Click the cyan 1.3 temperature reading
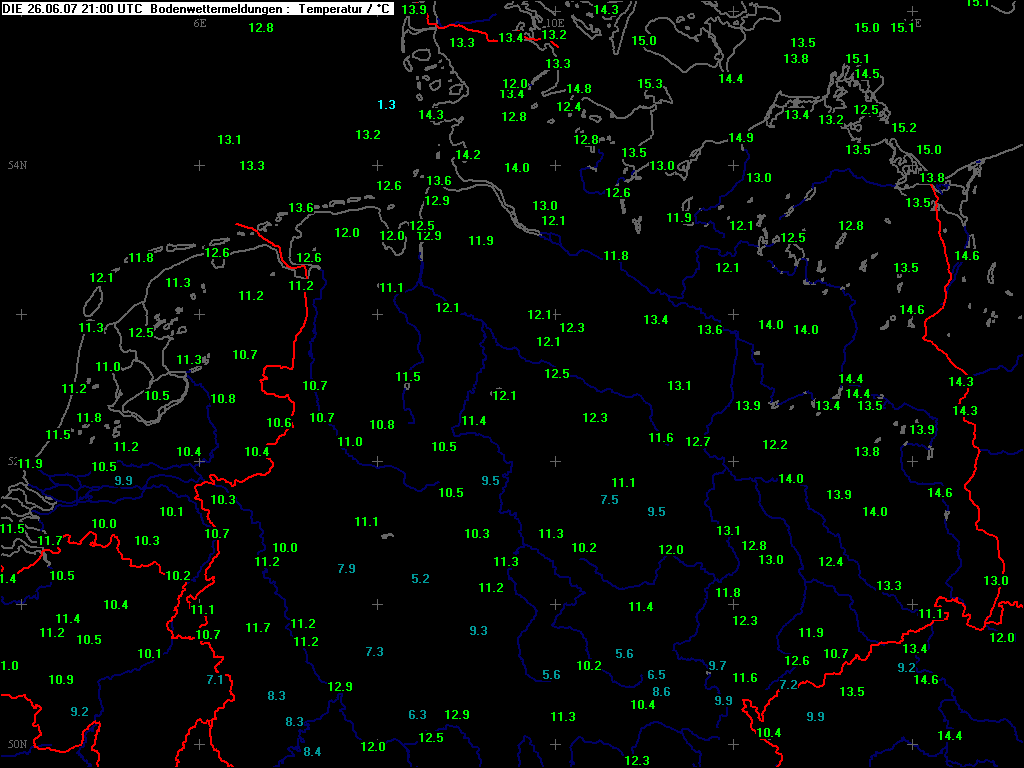The image size is (1024, 768). coord(386,105)
